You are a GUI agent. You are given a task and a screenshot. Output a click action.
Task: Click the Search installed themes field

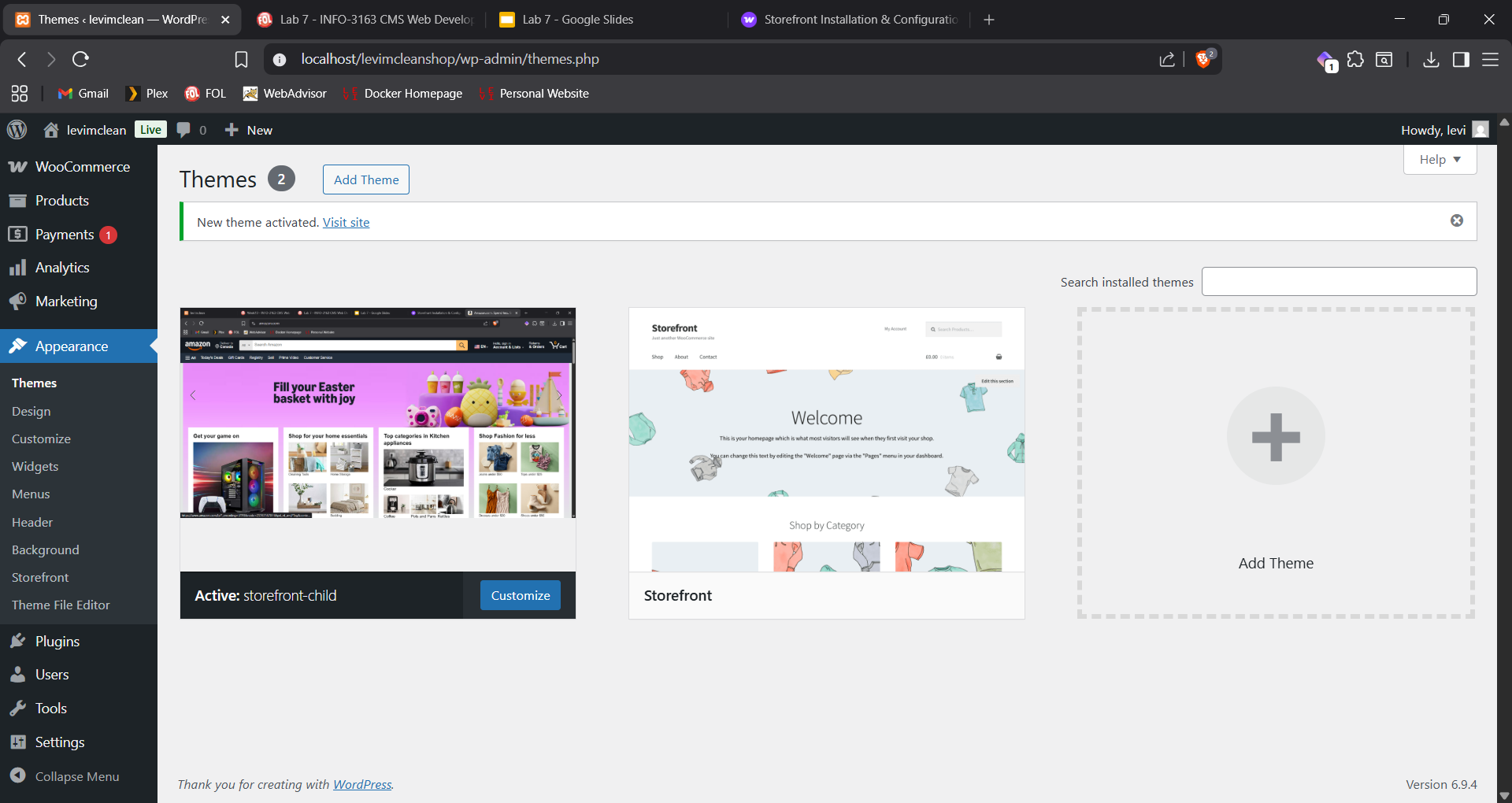pyautogui.click(x=1339, y=282)
